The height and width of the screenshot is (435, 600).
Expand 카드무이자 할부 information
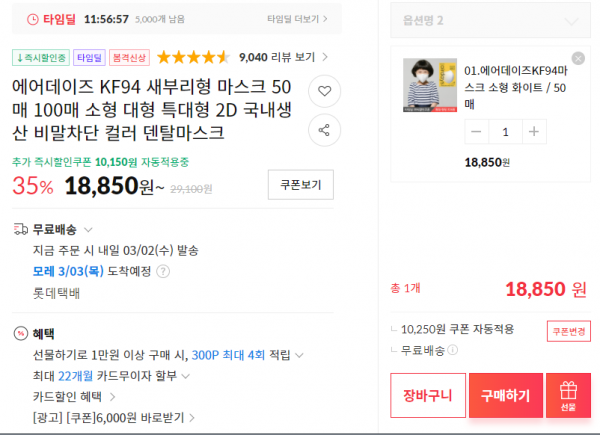click(x=186, y=376)
